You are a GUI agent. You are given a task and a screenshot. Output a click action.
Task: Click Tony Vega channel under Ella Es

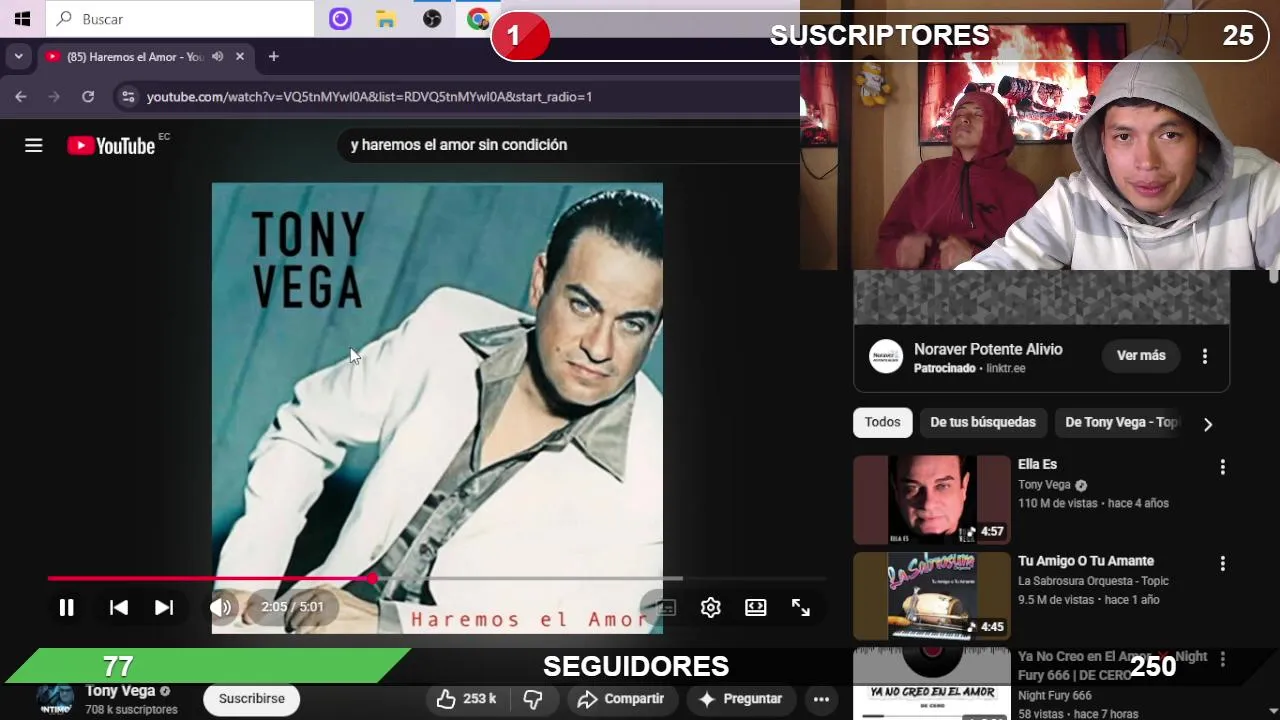(x=1044, y=485)
